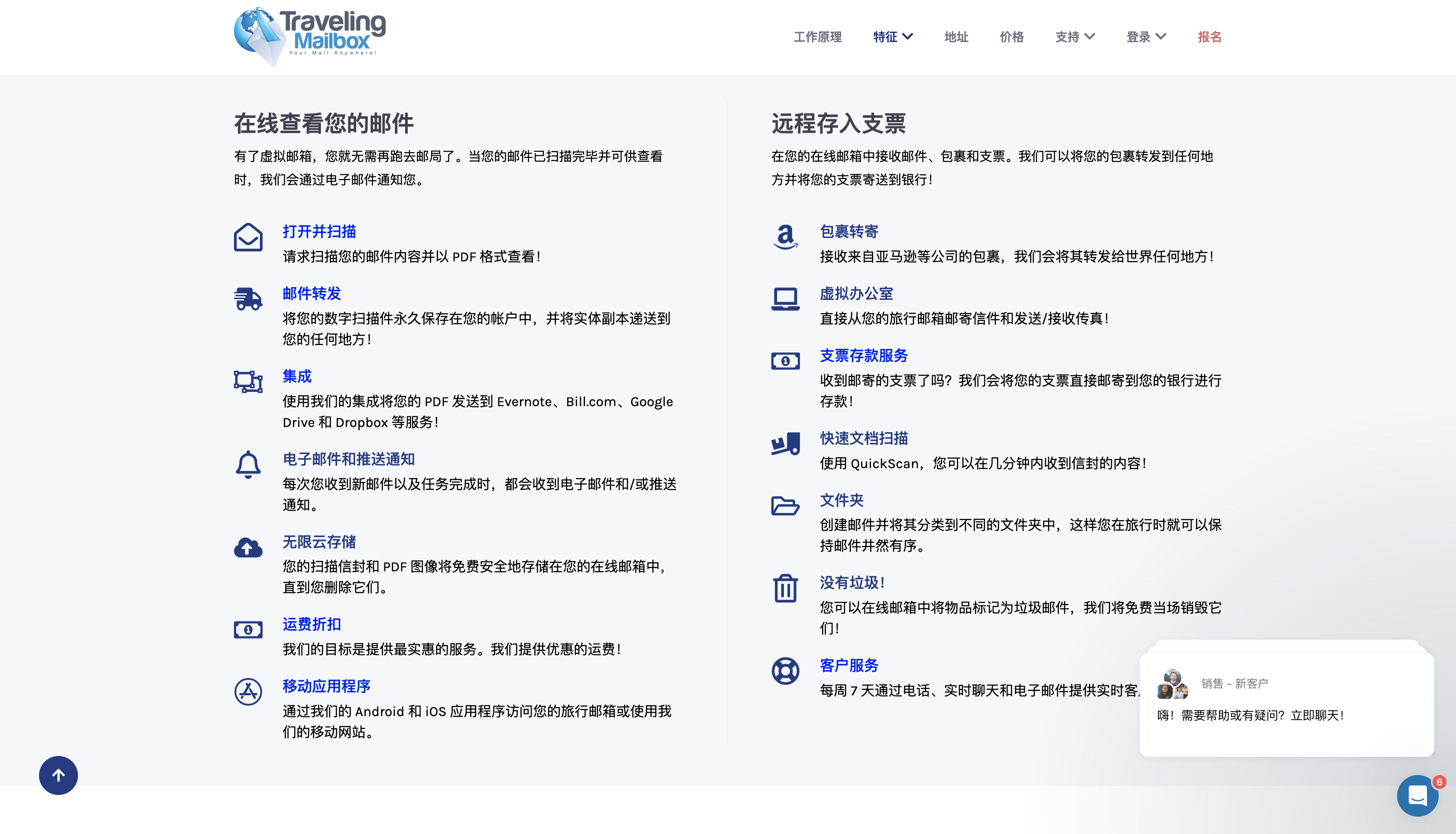Click the trash can icon
Screen dimensions: 1456x834
click(785, 588)
